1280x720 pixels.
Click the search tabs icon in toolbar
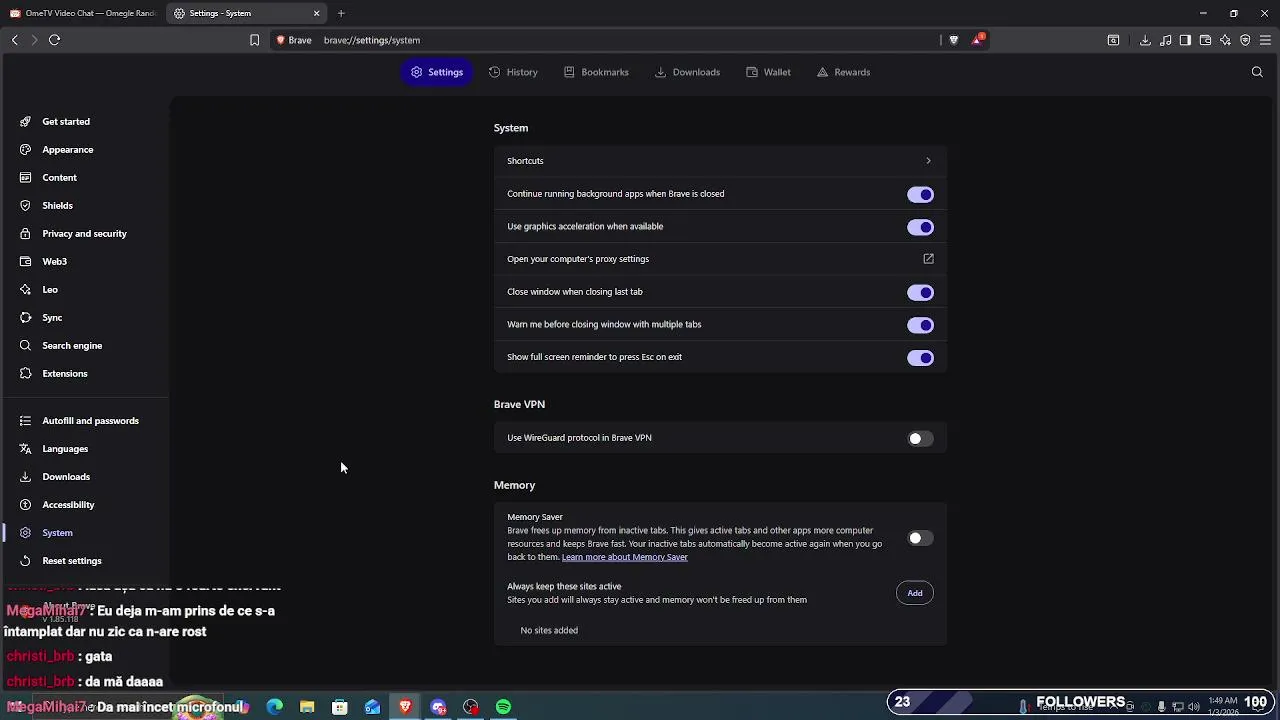(x=1113, y=40)
